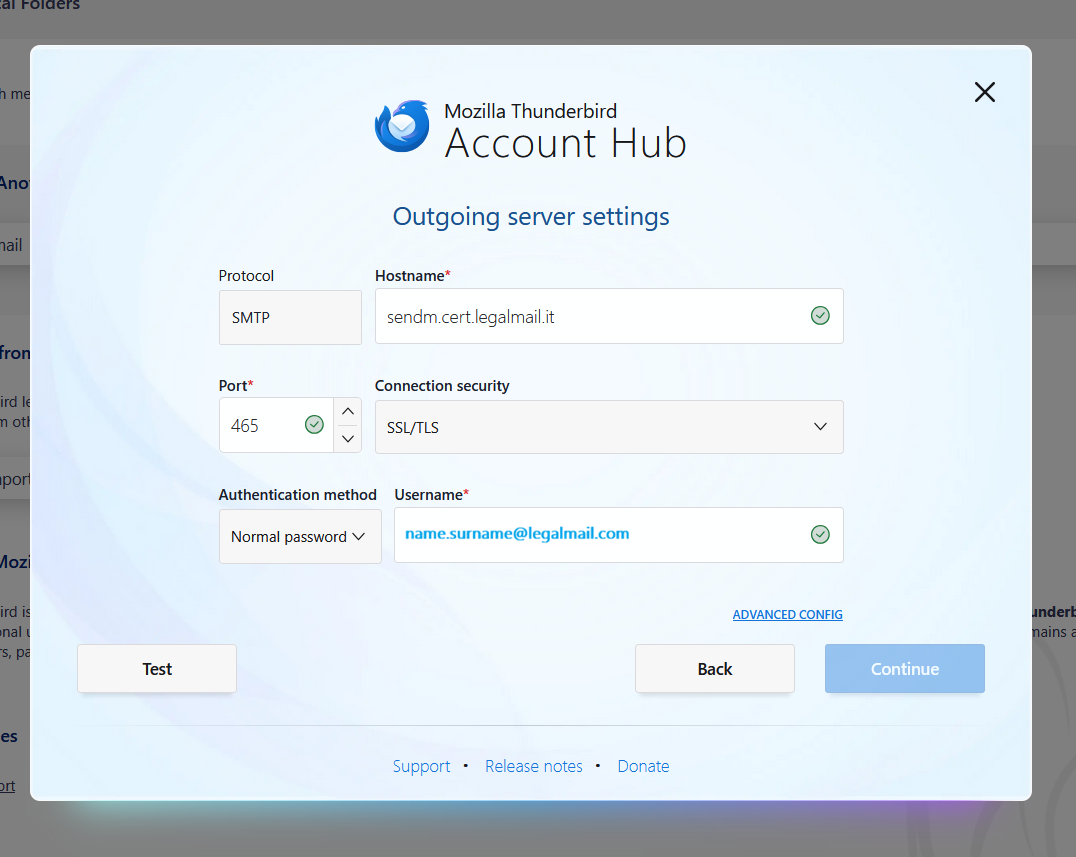Focus the Hostname input field
This screenshot has width=1076, height=857.
(590, 317)
